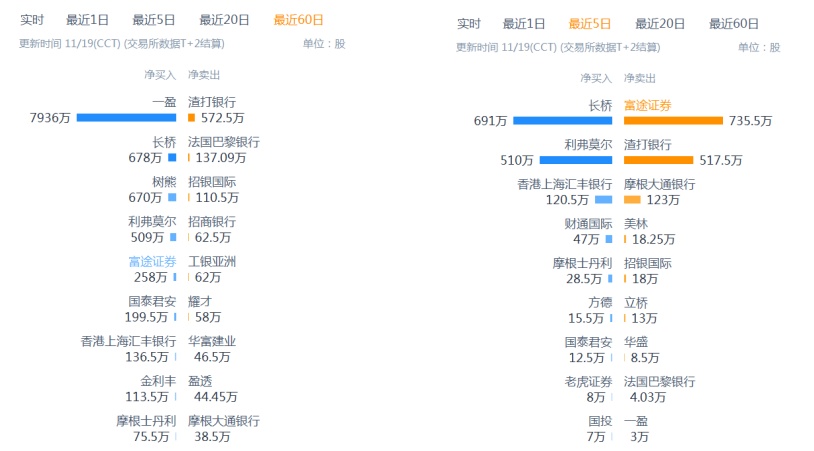Select the highlighted orange 最近60日 tab
This screenshot has width=814, height=451.
tap(298, 20)
